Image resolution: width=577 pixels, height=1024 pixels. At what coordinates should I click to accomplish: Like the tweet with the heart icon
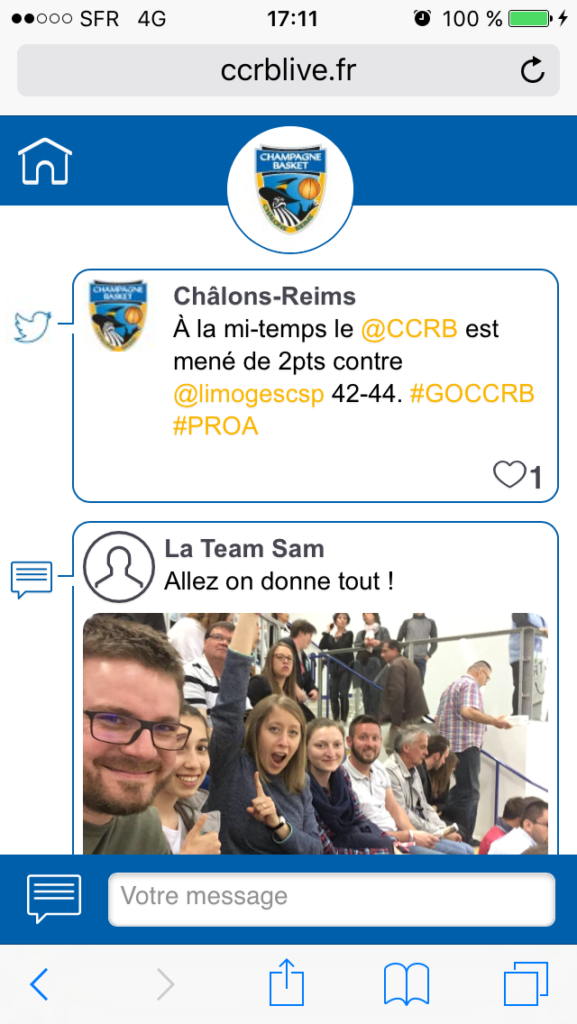coord(509,475)
